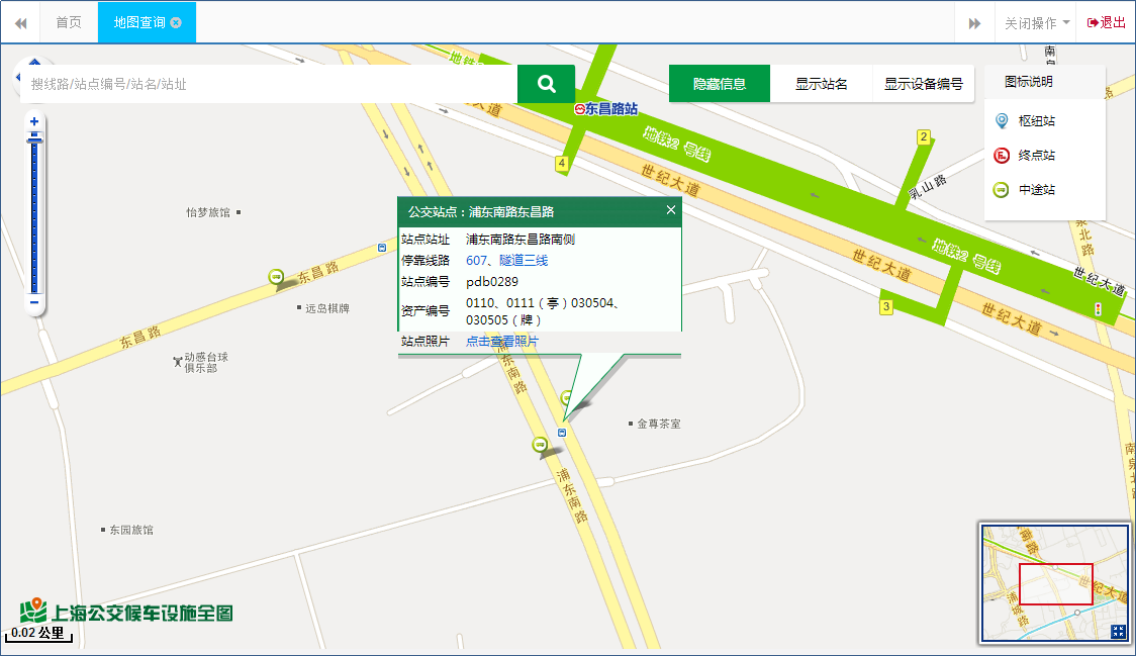This screenshot has width=1137, height=657.
Task: Click metro exit 4 marker
Action: [561, 163]
